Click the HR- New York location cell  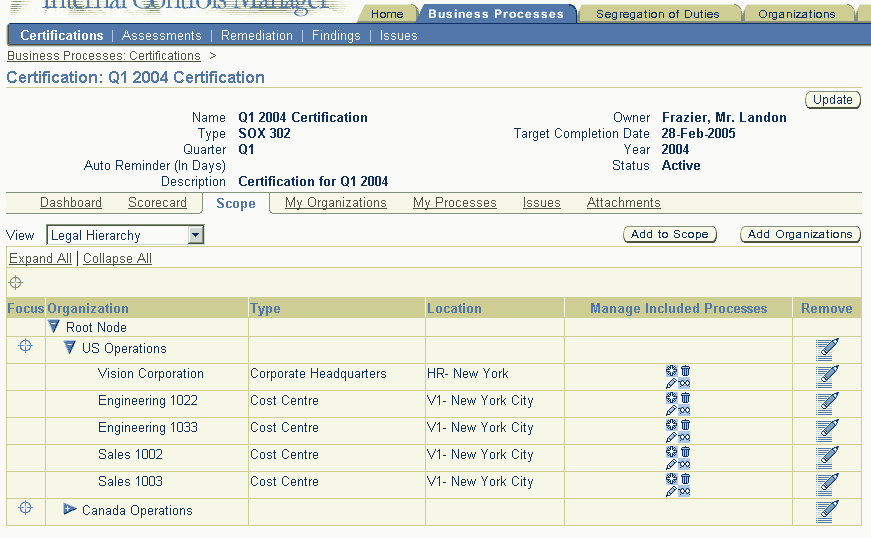tap(468, 374)
